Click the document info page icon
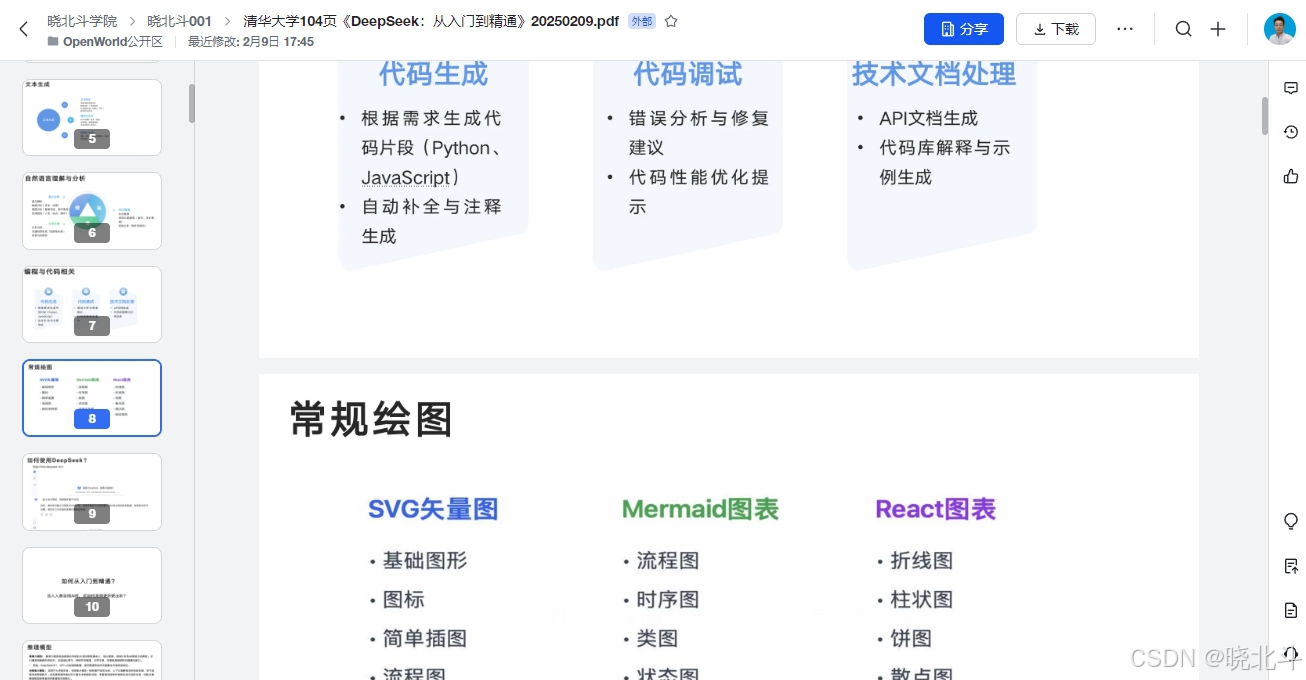 tap(1290, 610)
